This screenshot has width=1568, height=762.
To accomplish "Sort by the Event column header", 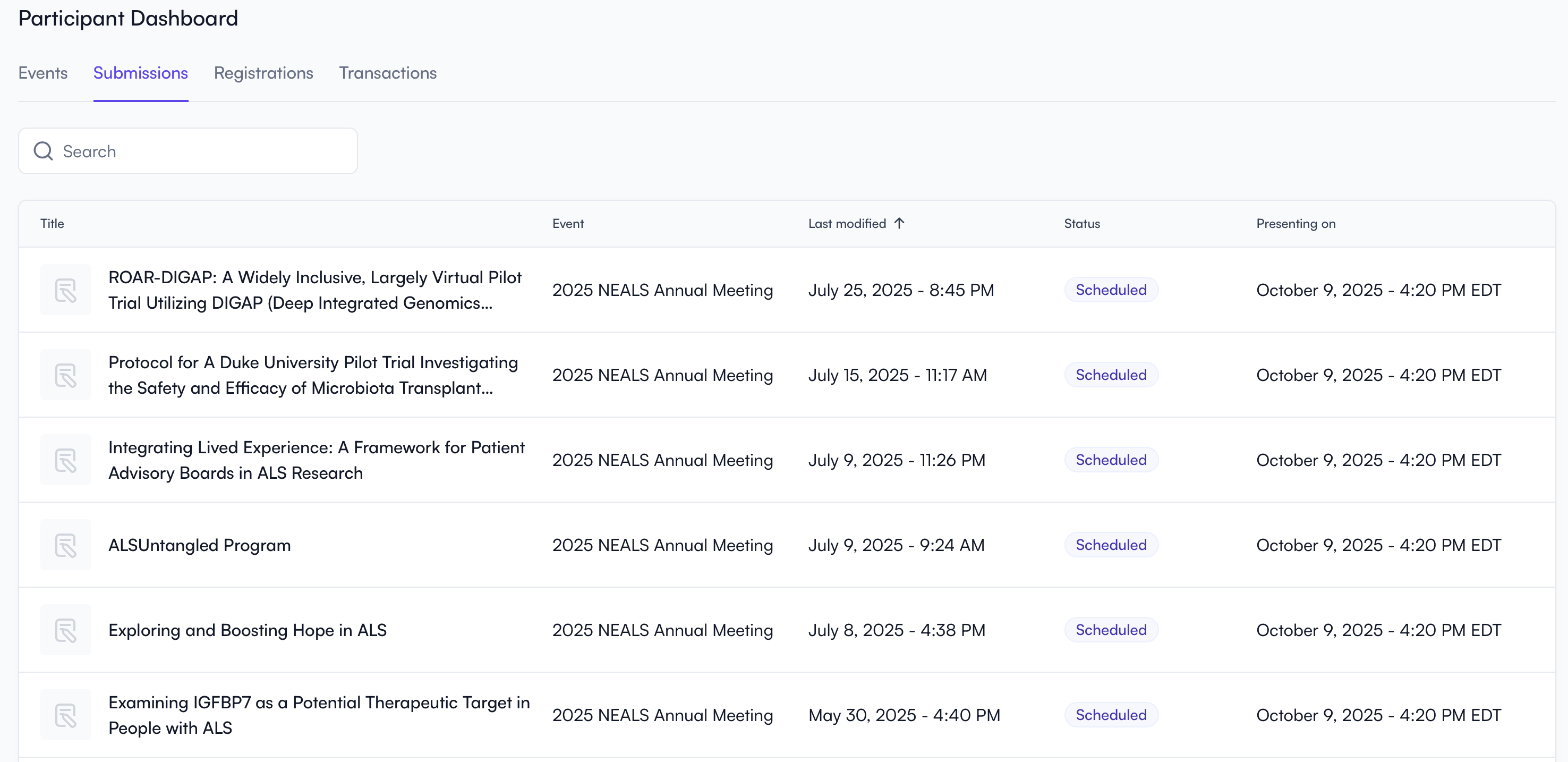I will click(567, 224).
